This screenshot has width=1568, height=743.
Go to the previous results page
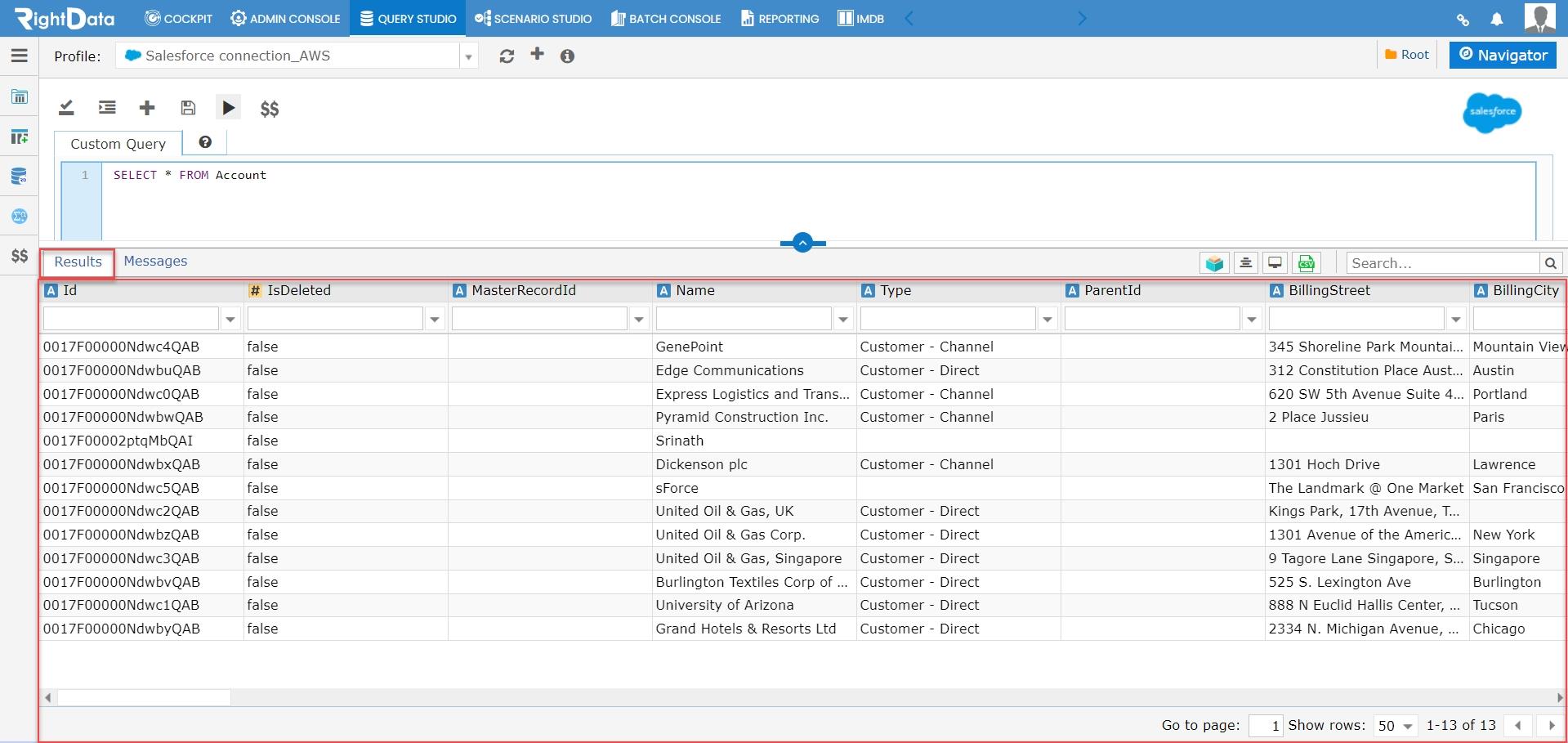[x=1517, y=725]
